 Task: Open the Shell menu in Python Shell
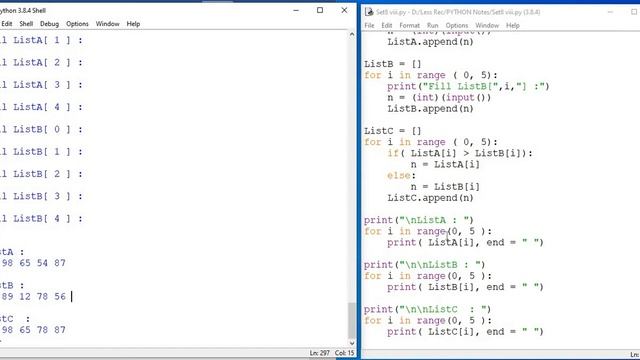pos(26,24)
